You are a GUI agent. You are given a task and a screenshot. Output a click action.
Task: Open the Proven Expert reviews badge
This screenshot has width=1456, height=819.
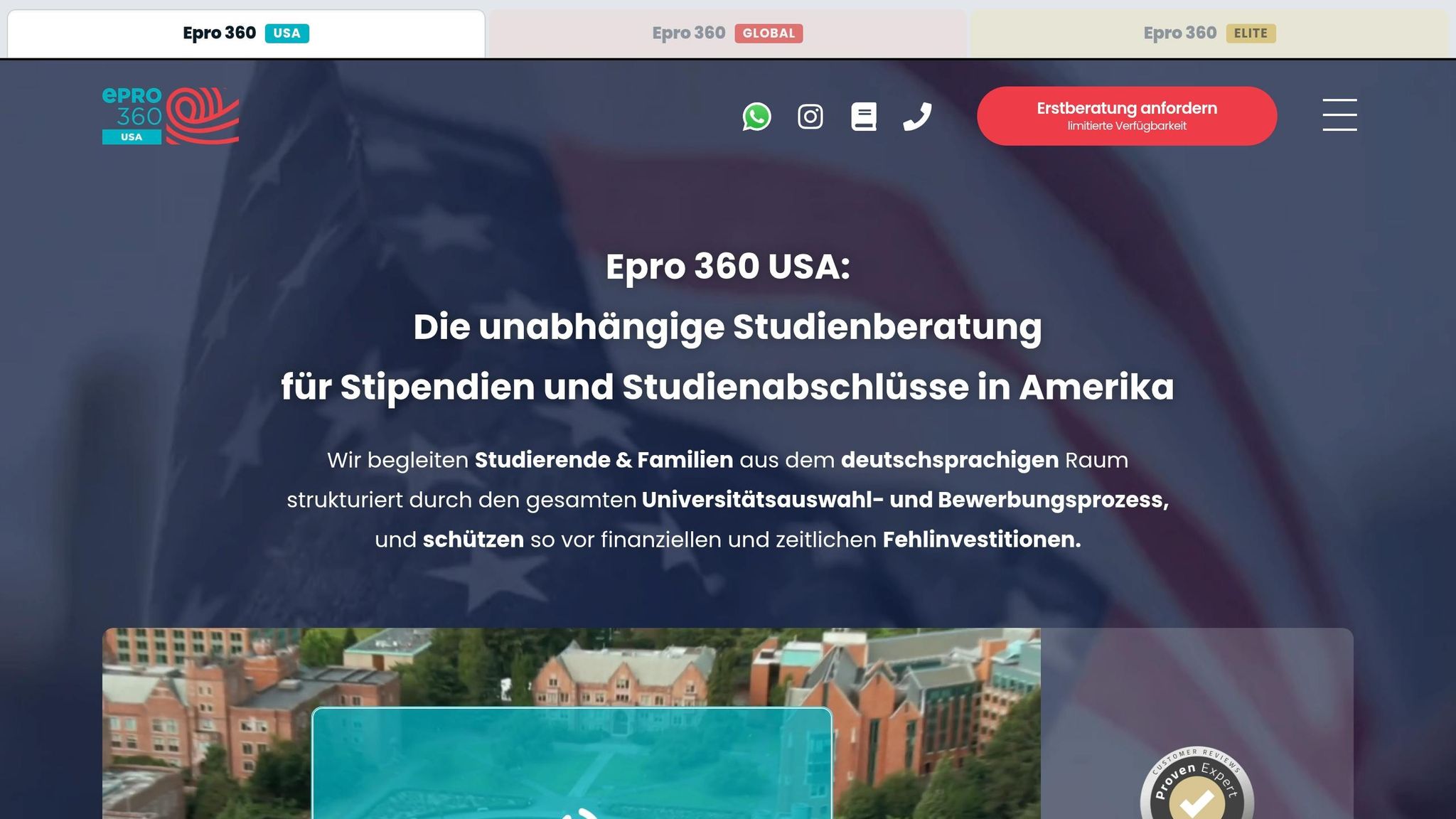coord(1197,783)
